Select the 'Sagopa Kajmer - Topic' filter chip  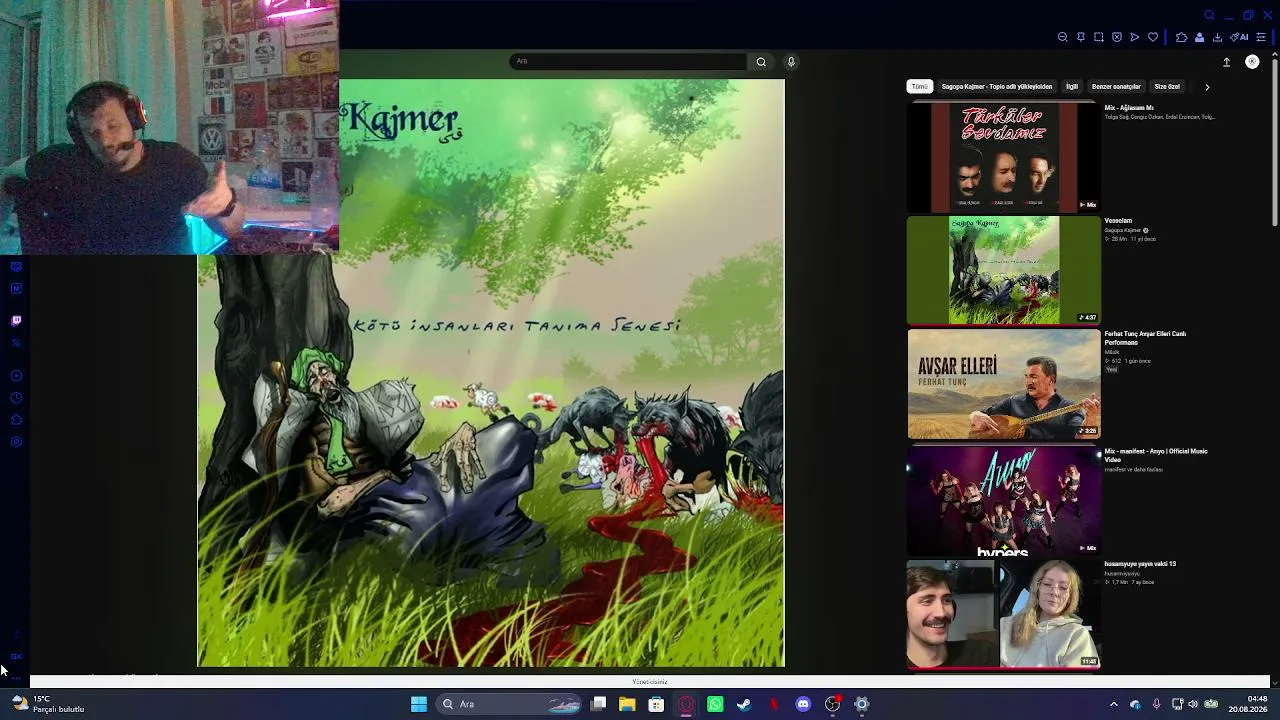997,87
